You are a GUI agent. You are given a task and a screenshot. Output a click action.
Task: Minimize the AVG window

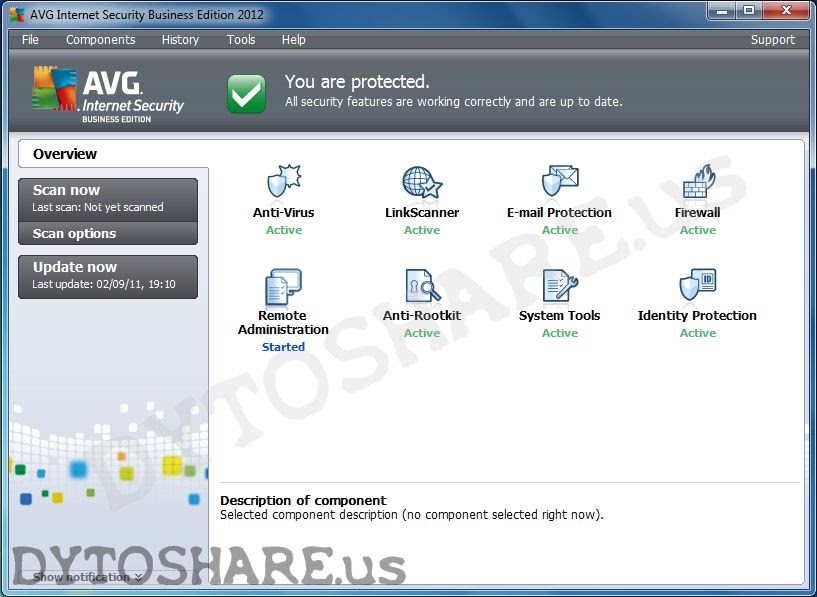722,10
